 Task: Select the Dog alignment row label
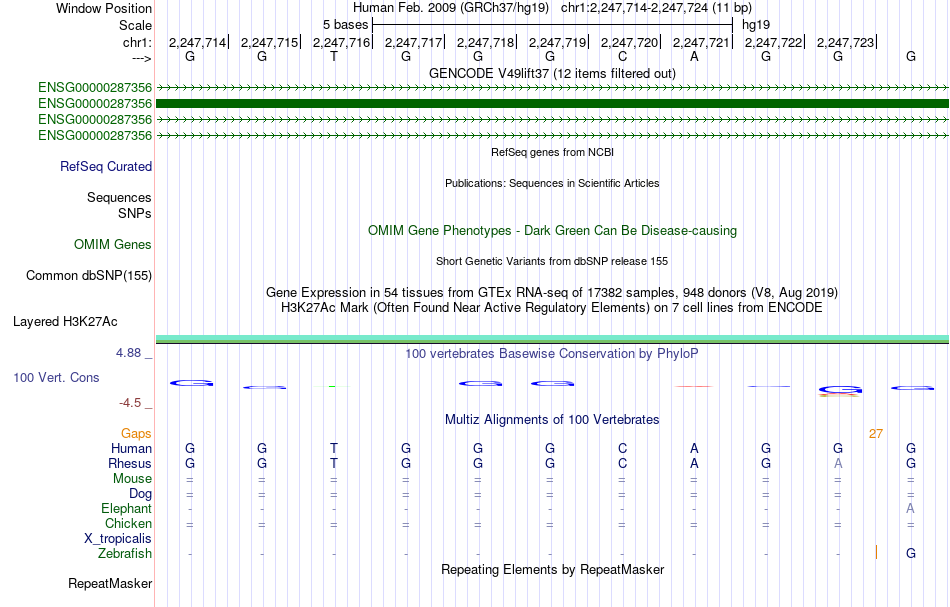(140, 494)
